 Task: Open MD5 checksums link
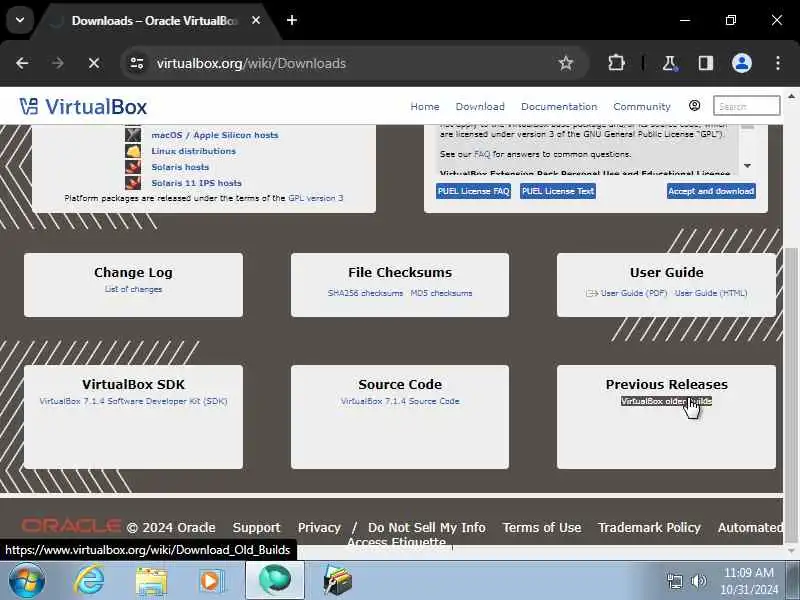[x=441, y=293]
